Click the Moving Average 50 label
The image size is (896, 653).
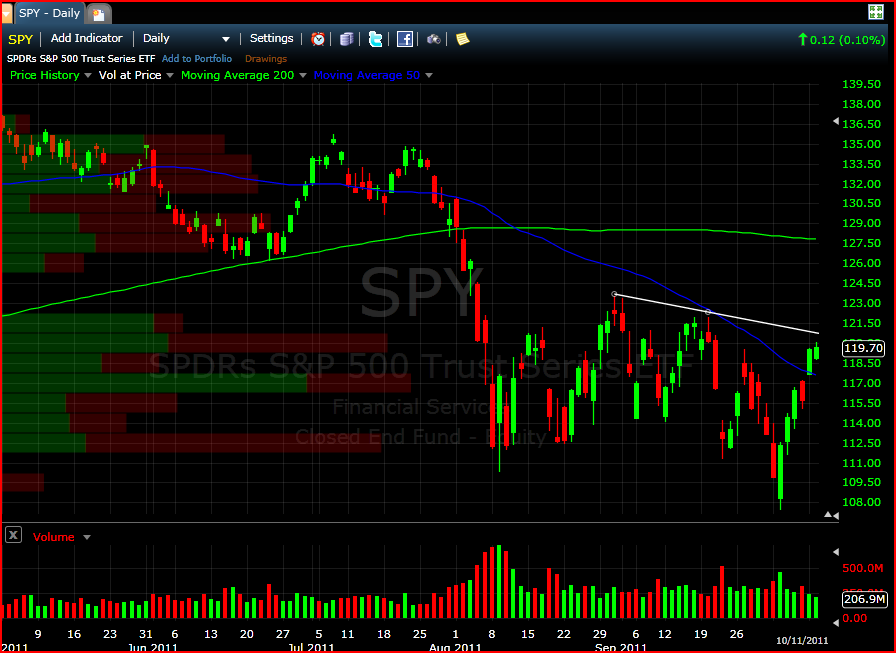click(x=366, y=75)
